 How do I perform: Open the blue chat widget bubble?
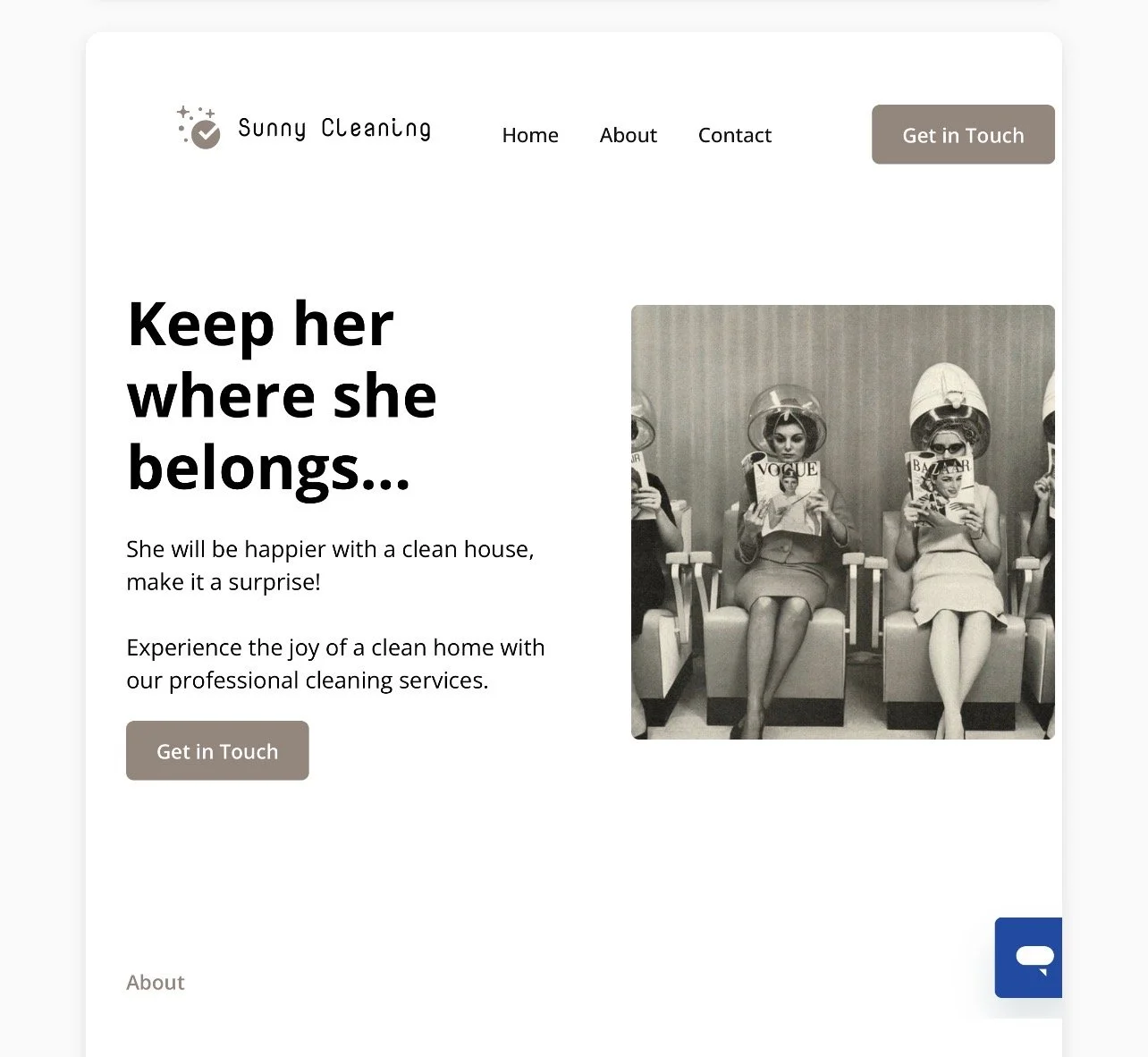[x=1028, y=957]
